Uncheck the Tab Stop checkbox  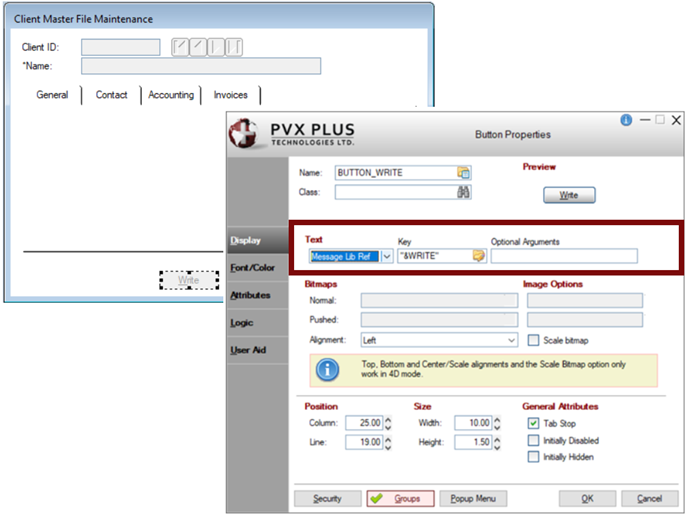coord(533,423)
